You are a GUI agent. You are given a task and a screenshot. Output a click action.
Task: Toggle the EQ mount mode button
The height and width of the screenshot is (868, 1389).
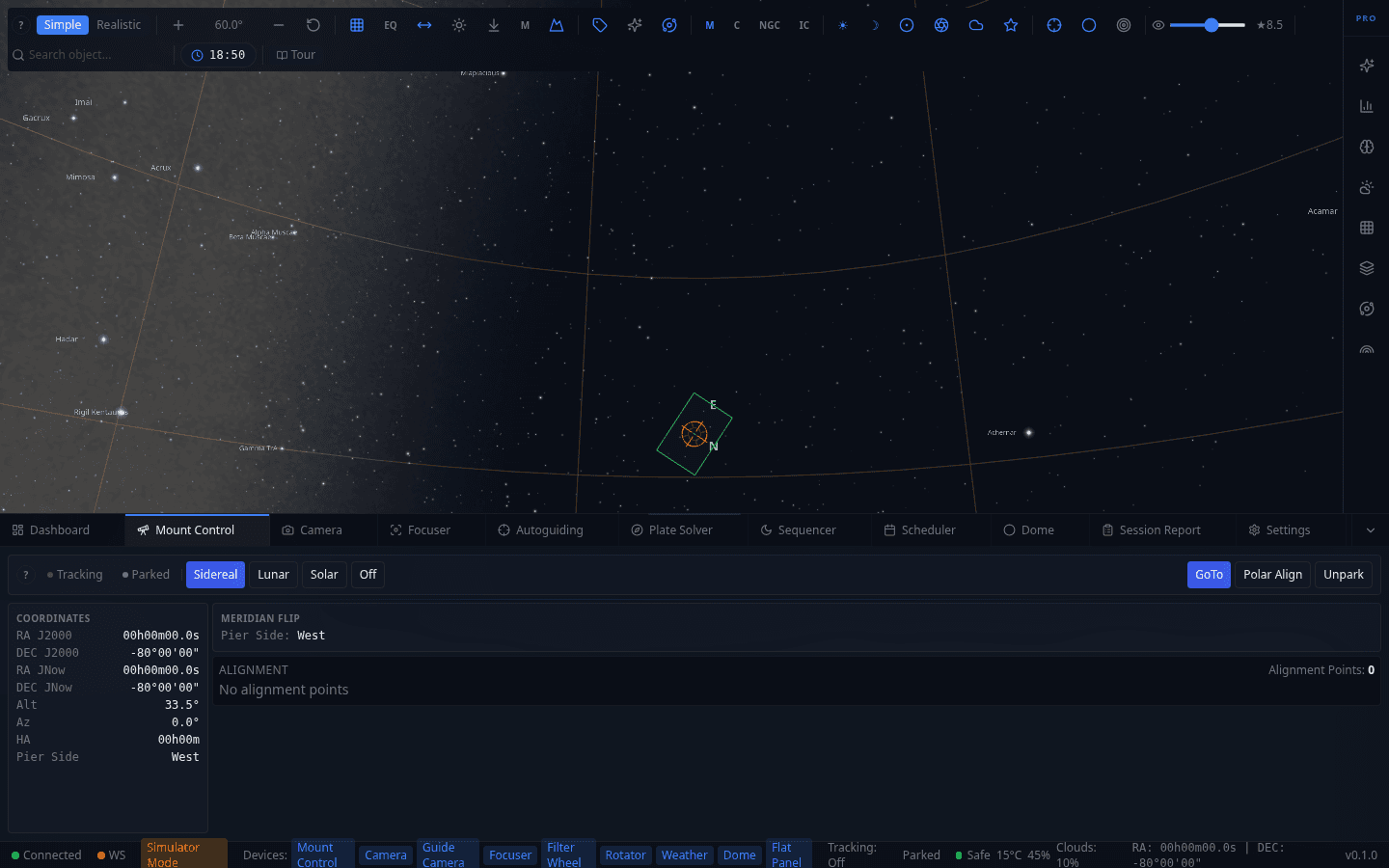pos(391,25)
